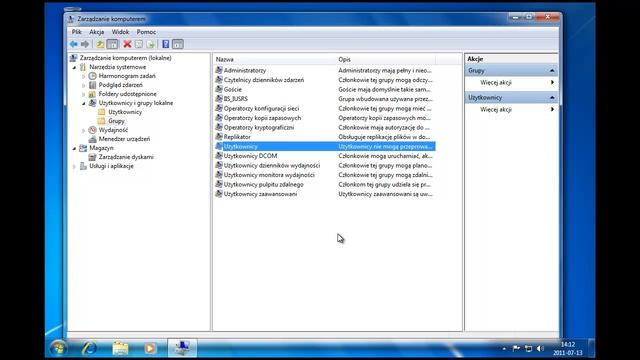Image resolution: width=640 pixels, height=360 pixels.
Task: Click the red Delete X toolbar icon
Action: [127, 44]
